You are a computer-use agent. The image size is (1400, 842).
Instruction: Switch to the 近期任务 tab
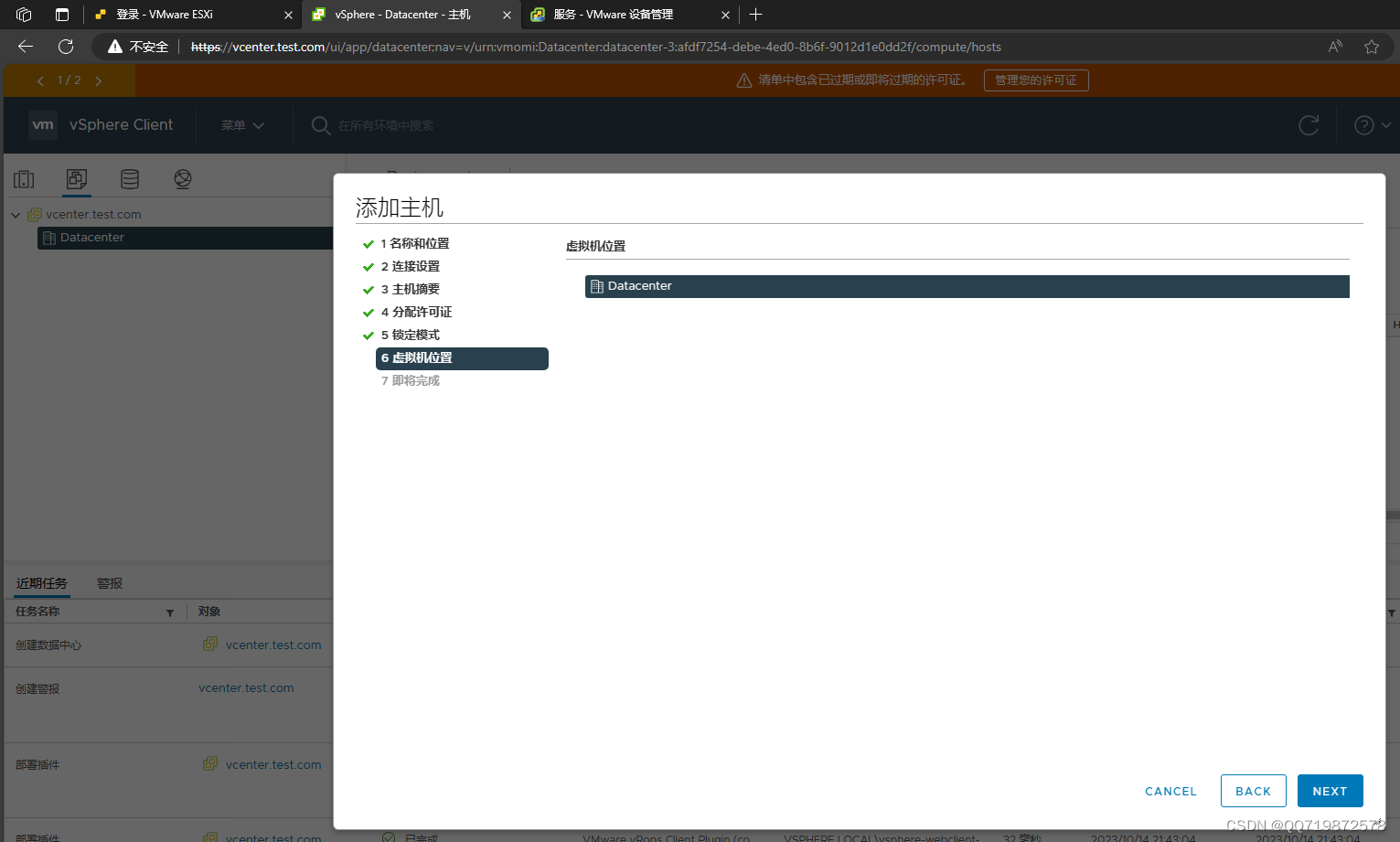tap(42, 583)
